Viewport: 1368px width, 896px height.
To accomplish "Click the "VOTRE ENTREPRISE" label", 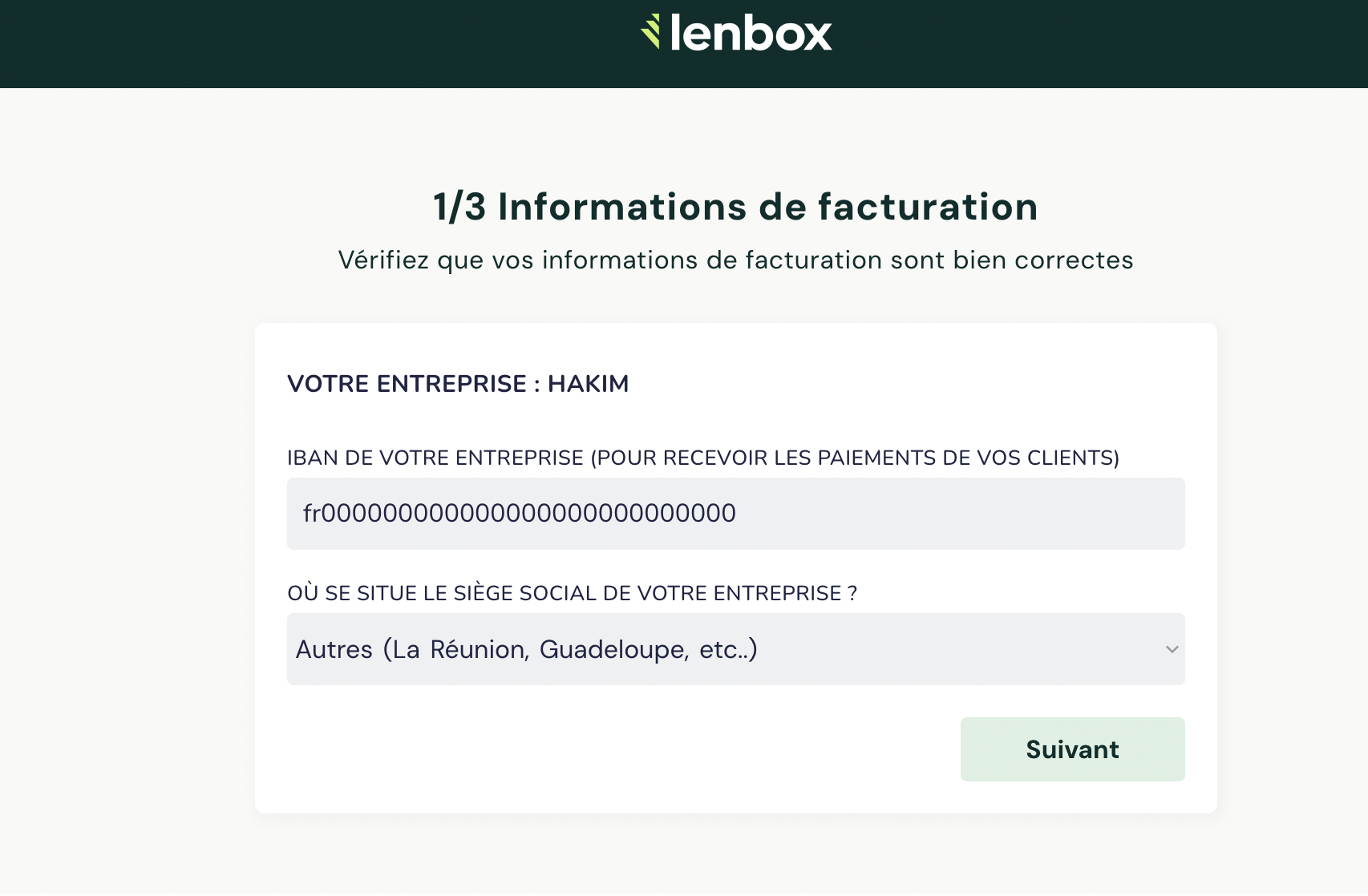I will 407,384.
